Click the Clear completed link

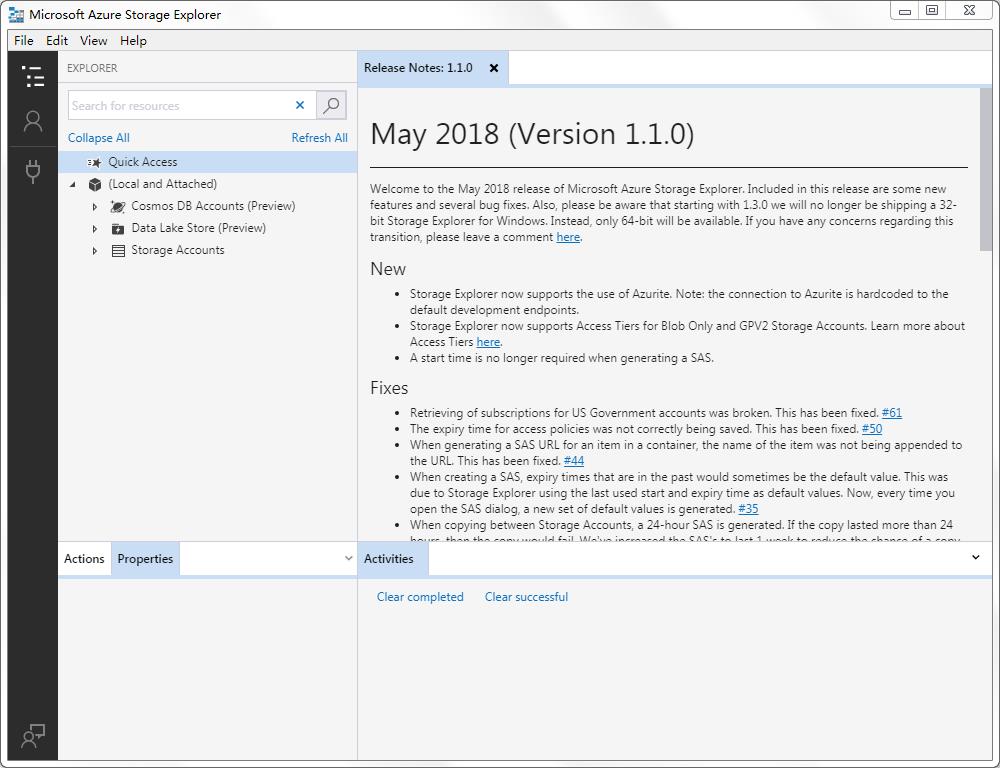pyautogui.click(x=420, y=597)
